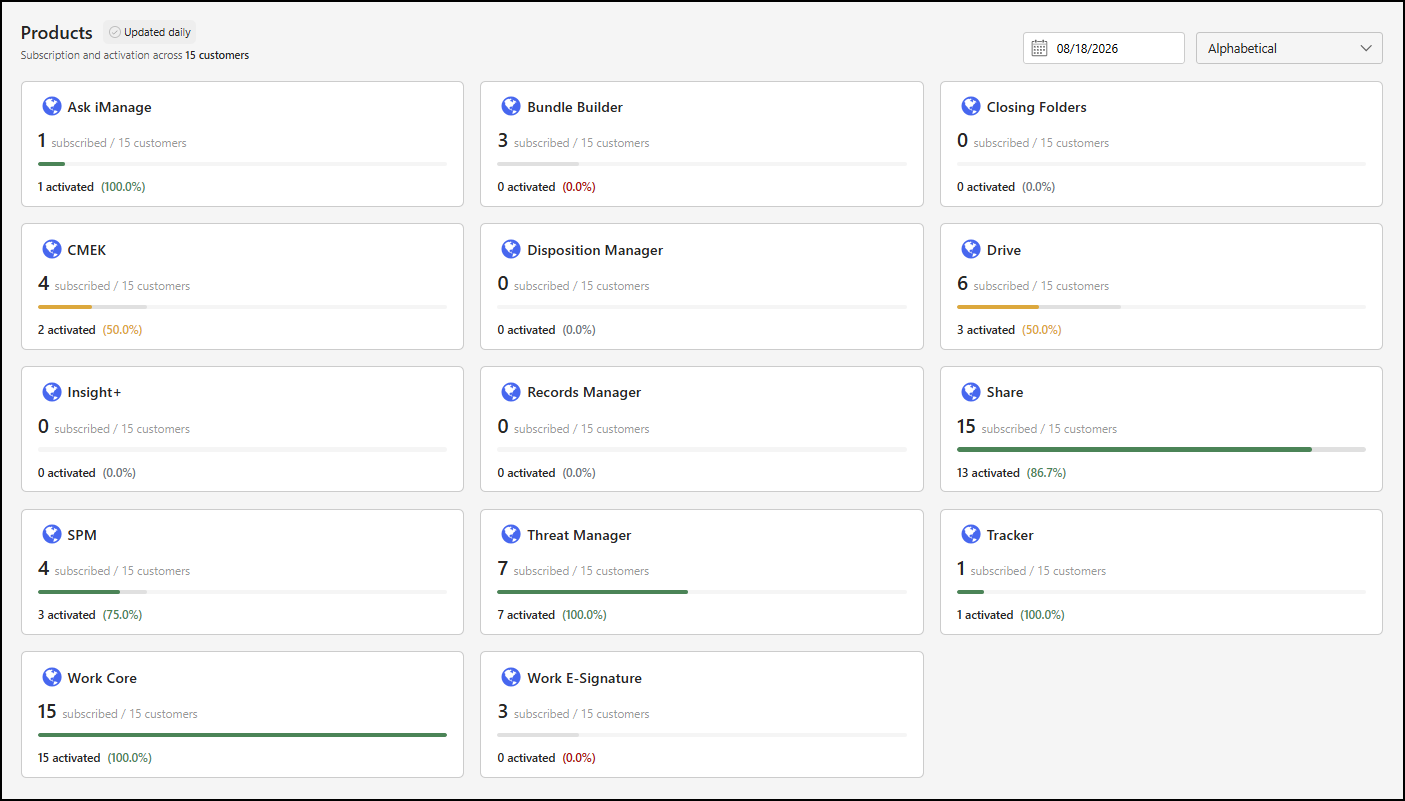Image resolution: width=1405 pixels, height=801 pixels.
Task: Click '7 activated' on the Threat Manager card
Action: point(526,615)
